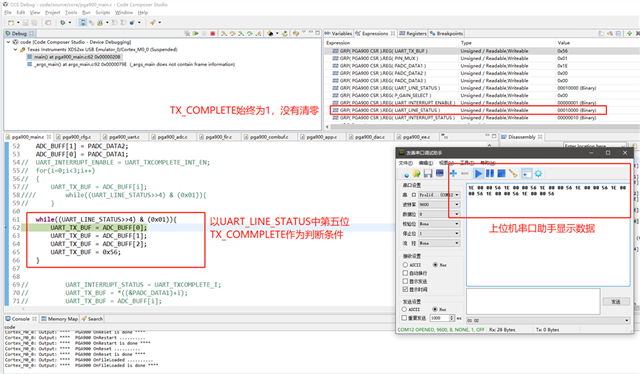Image resolution: width=640 pixels, height=374 pixels.
Task: Click the highlighted debug view toolbar icon
Action: pos(83,22)
